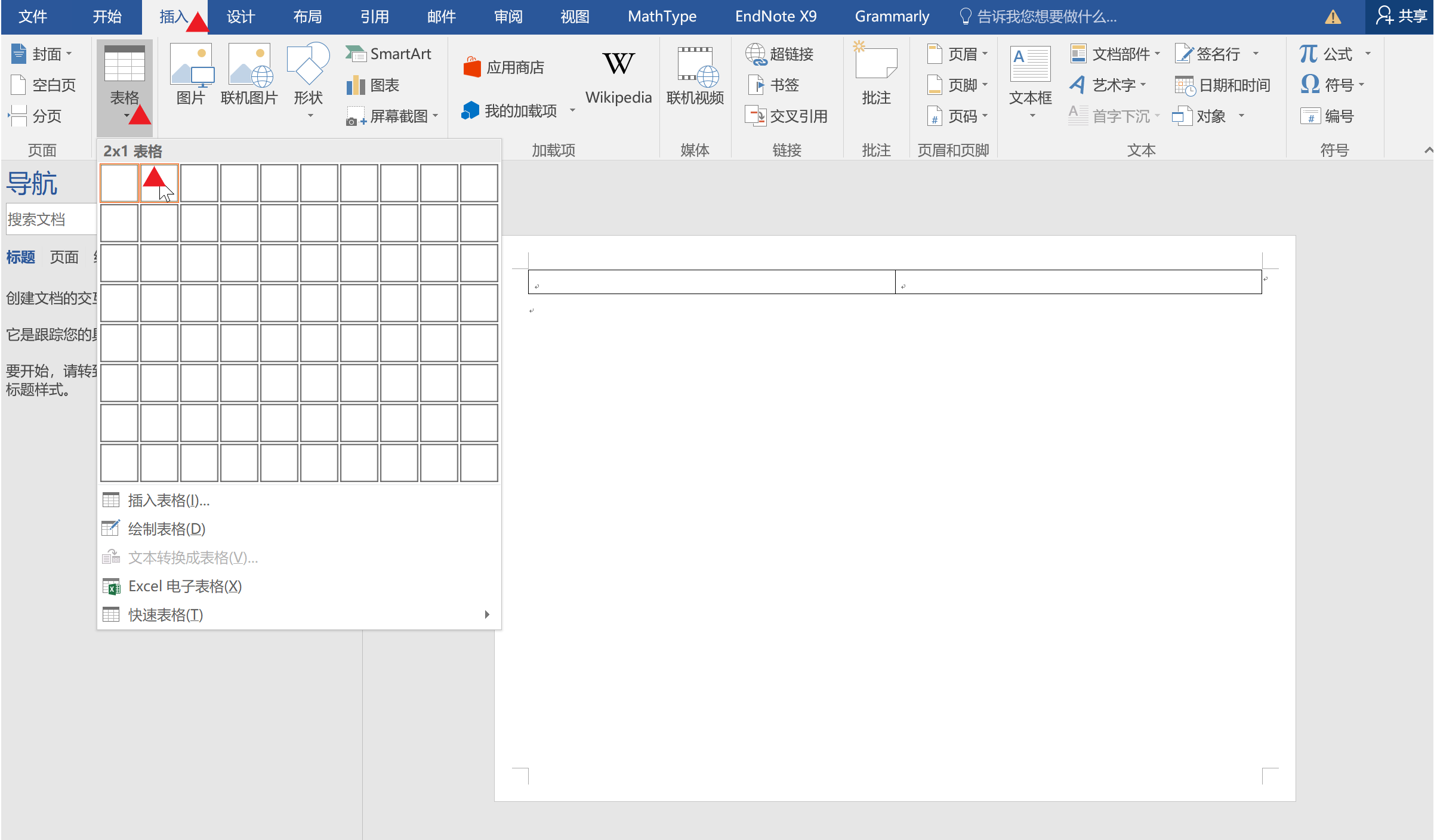Click the search document (搜索文档) field
Screen dimensions: 1434x840
click(x=51, y=219)
